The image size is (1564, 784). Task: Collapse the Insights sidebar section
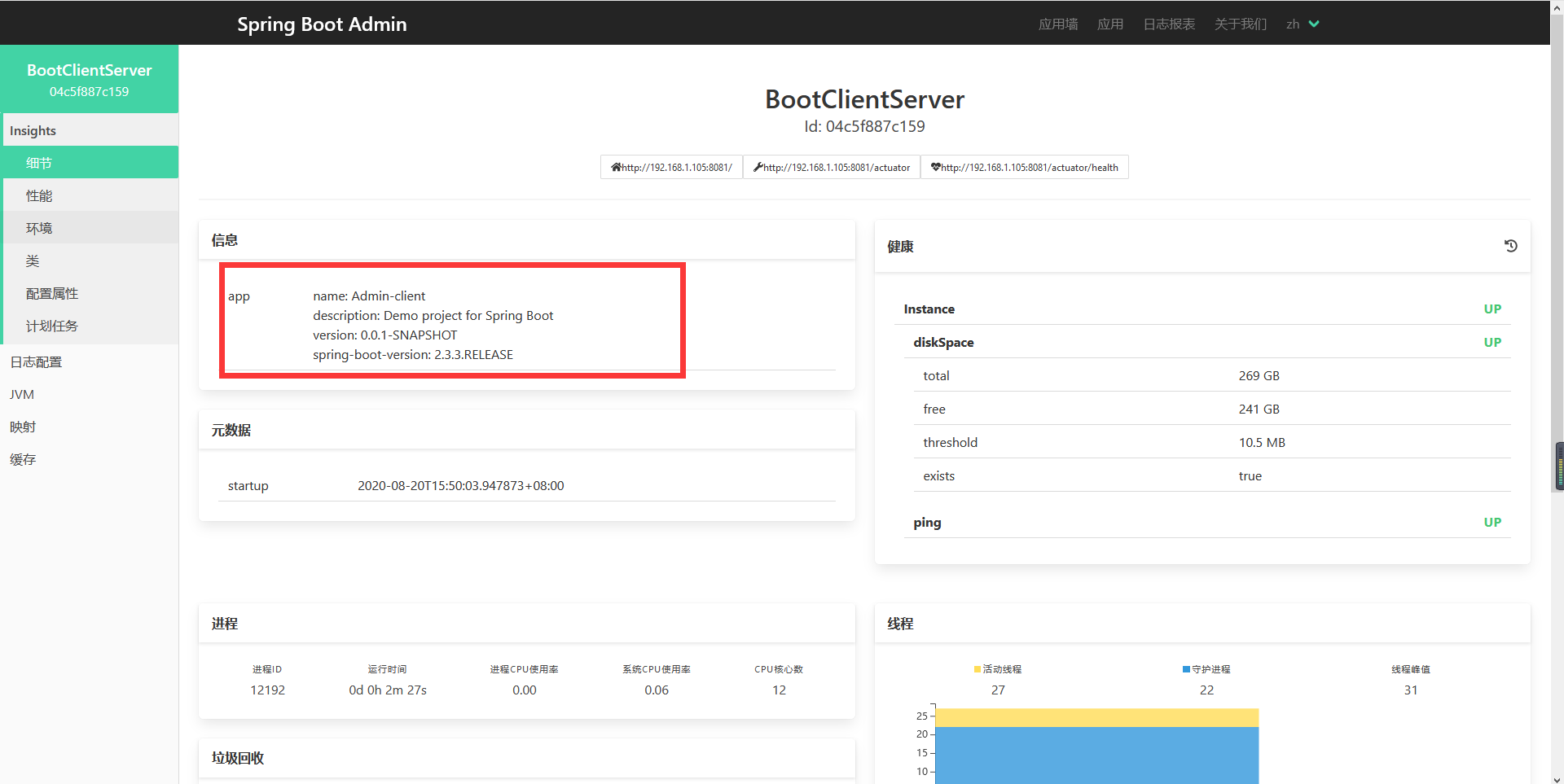click(x=33, y=131)
